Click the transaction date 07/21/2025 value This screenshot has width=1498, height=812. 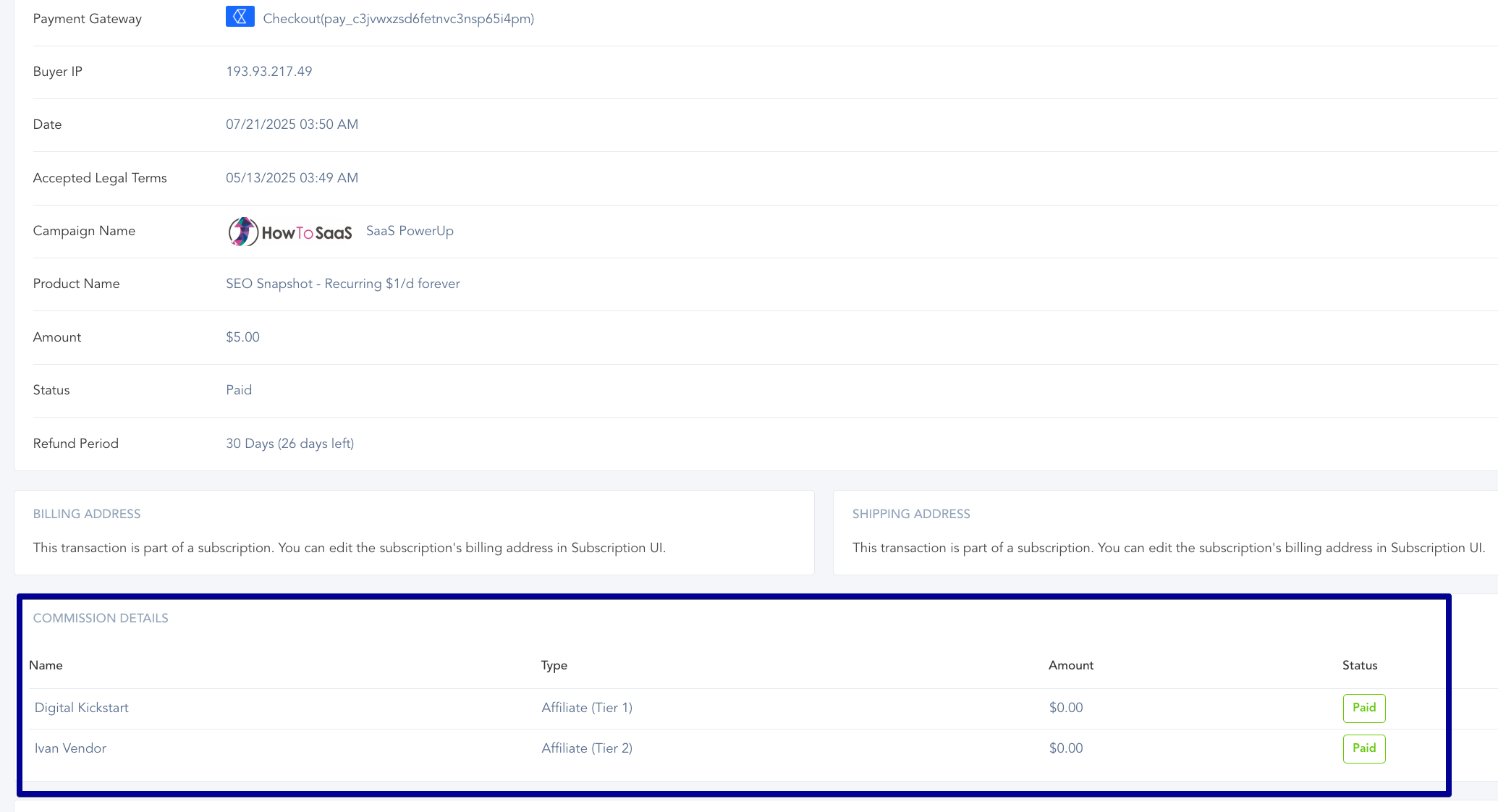coord(292,124)
